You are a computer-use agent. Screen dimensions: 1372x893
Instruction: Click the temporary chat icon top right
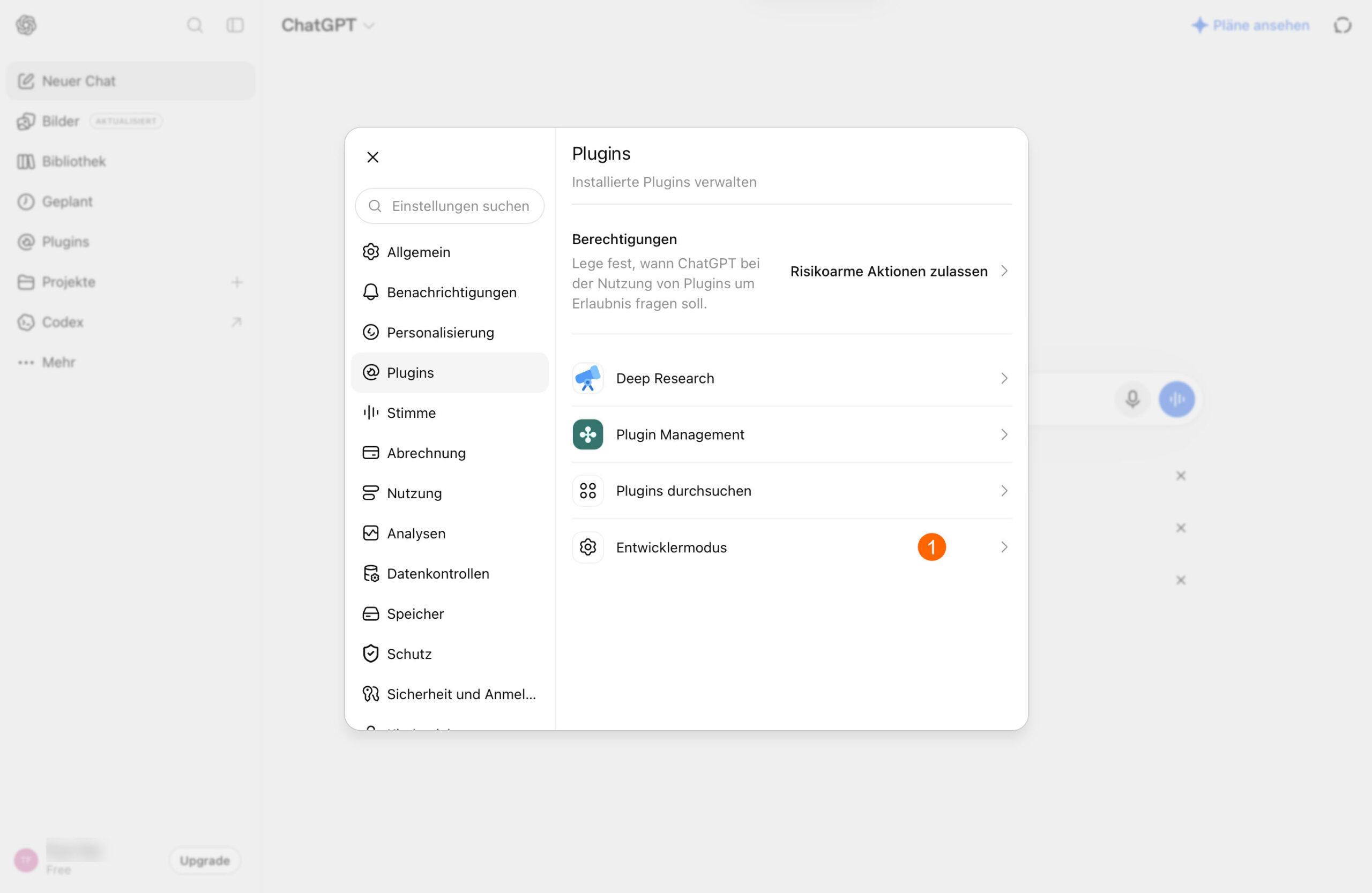1343,25
